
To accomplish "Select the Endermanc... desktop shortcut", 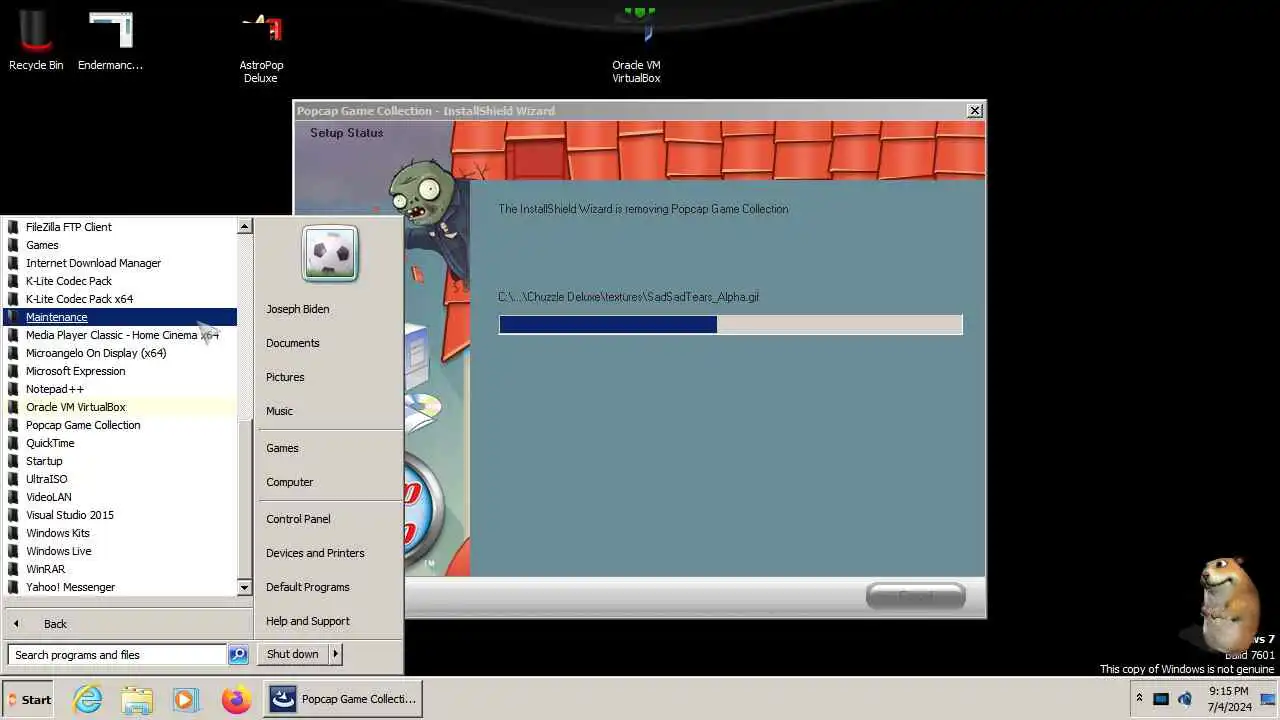I will (x=110, y=40).
